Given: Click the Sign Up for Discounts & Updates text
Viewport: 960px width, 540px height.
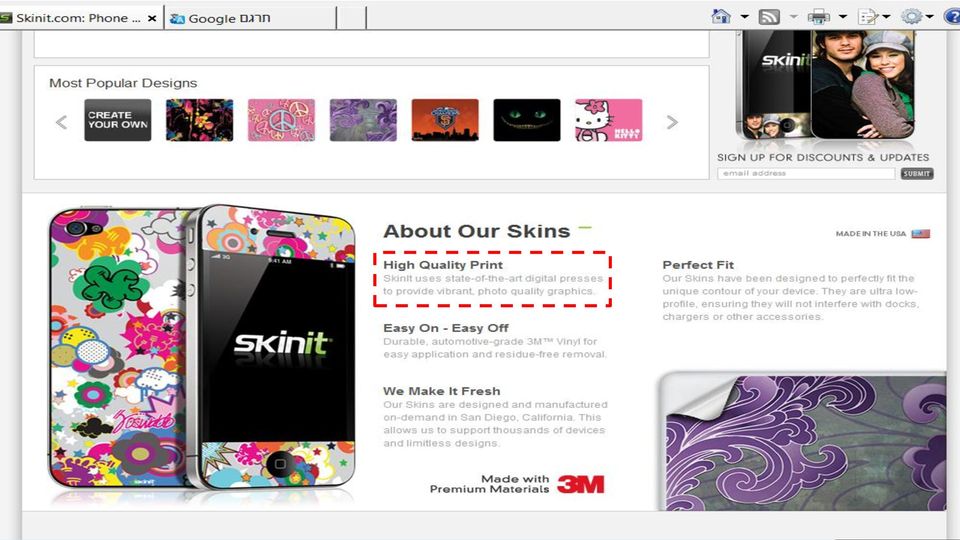Looking at the screenshot, I should coord(823,157).
